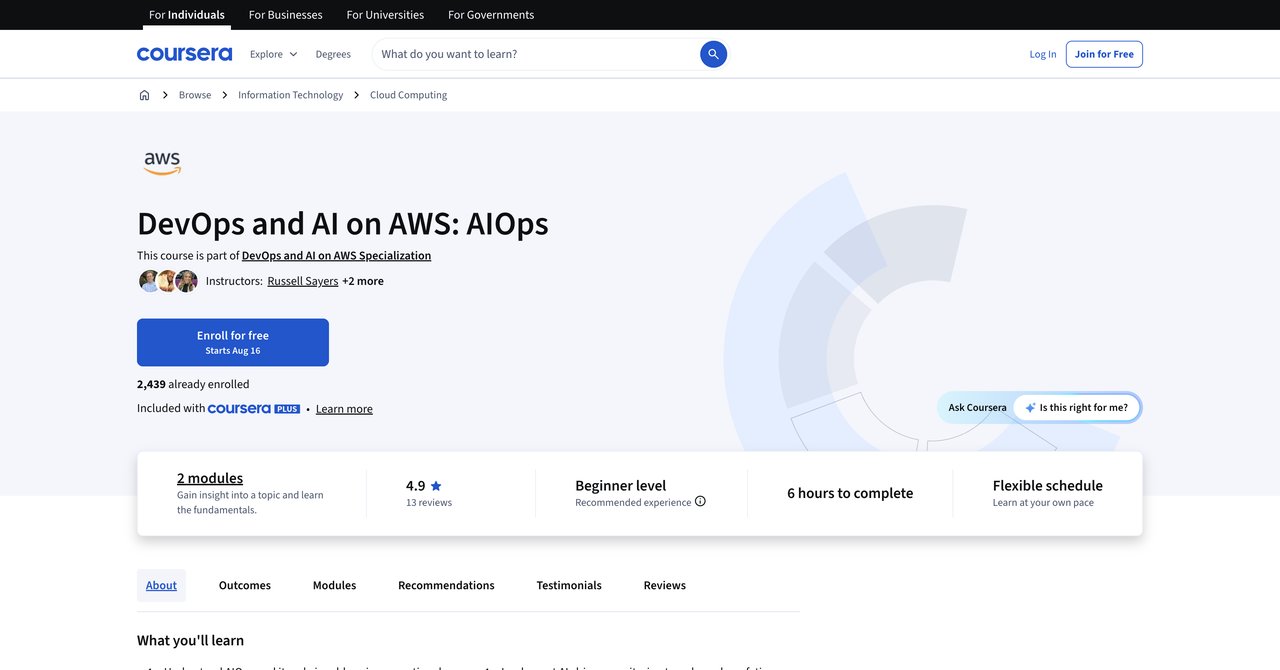The image size is (1280, 670).
Task: Open DevOps and AI on AWS Specialization link
Action: tap(336, 256)
